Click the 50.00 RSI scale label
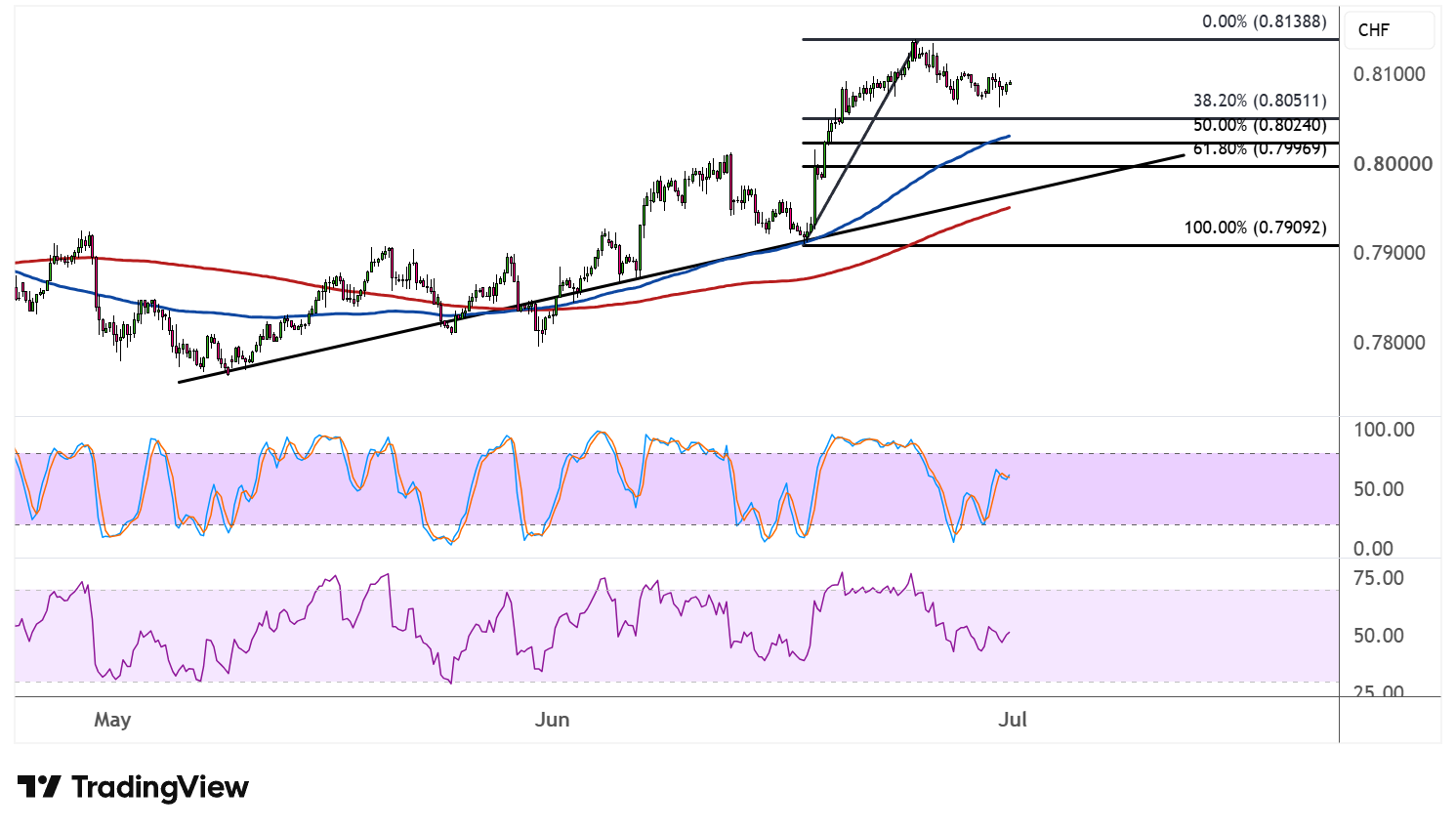 (x=1379, y=636)
